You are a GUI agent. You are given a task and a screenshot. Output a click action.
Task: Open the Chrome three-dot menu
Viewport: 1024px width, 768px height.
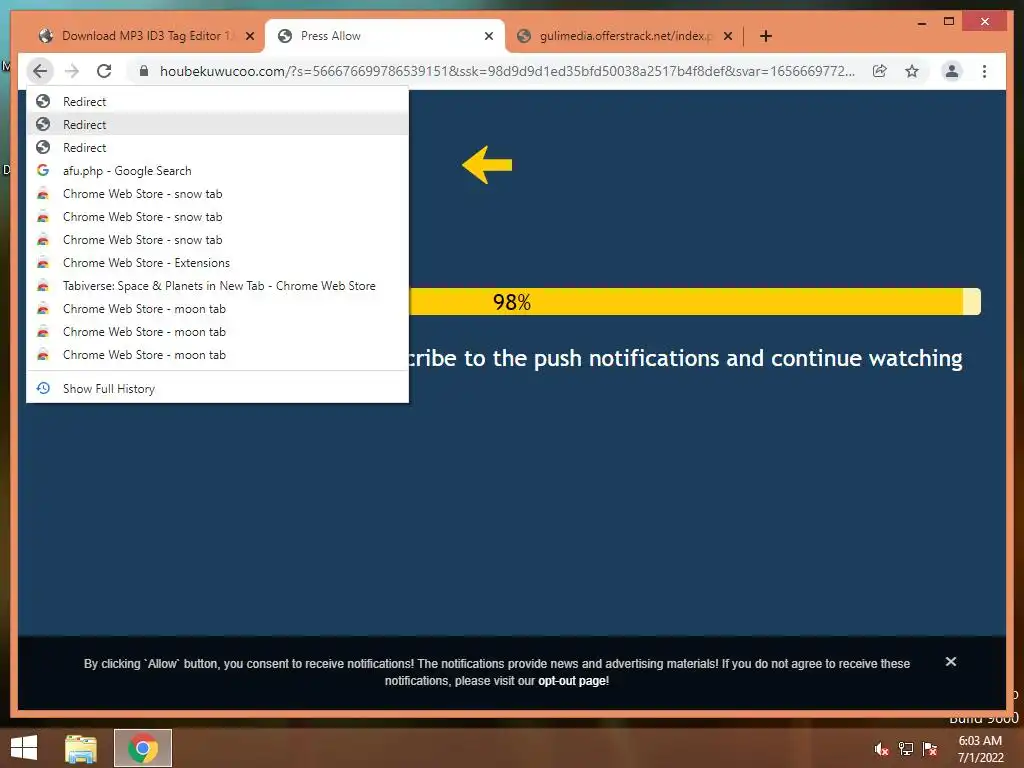coord(984,71)
